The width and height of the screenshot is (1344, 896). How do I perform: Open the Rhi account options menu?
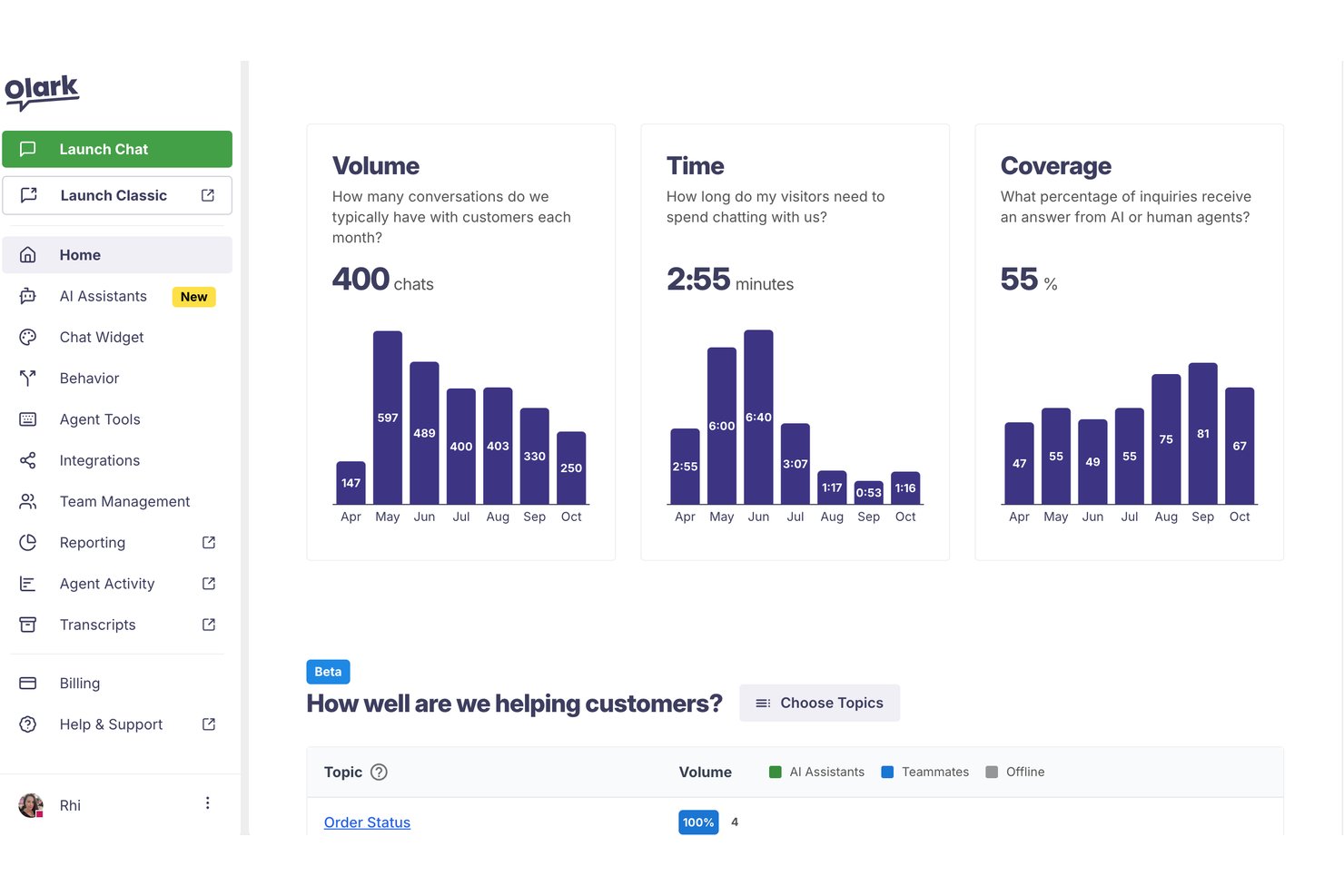(x=208, y=803)
